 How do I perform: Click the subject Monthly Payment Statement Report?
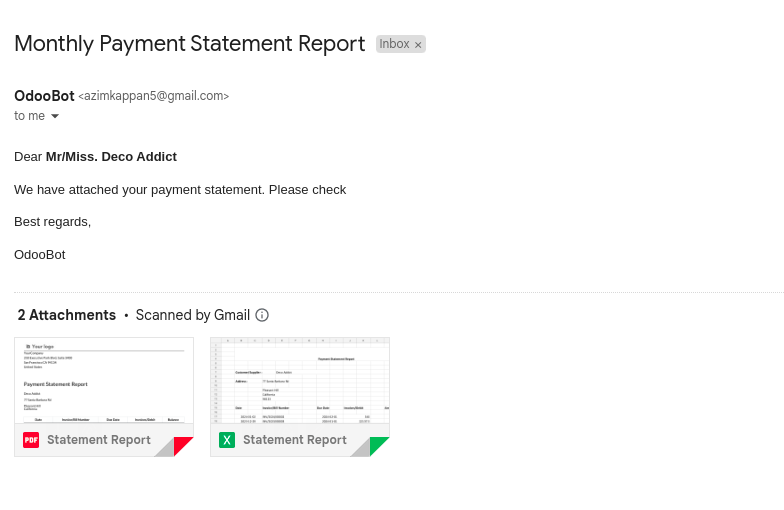tap(190, 44)
